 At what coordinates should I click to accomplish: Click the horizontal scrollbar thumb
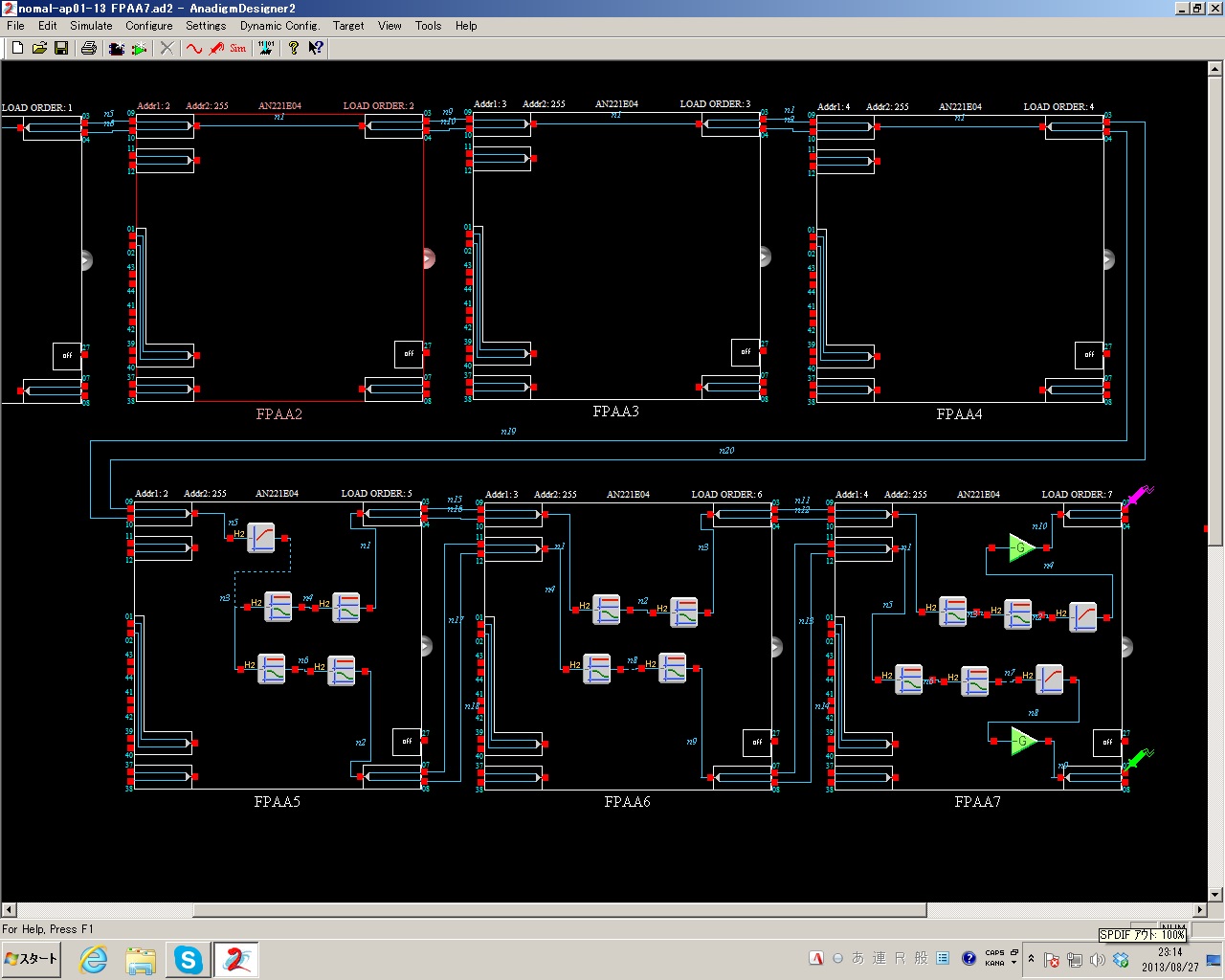560,909
